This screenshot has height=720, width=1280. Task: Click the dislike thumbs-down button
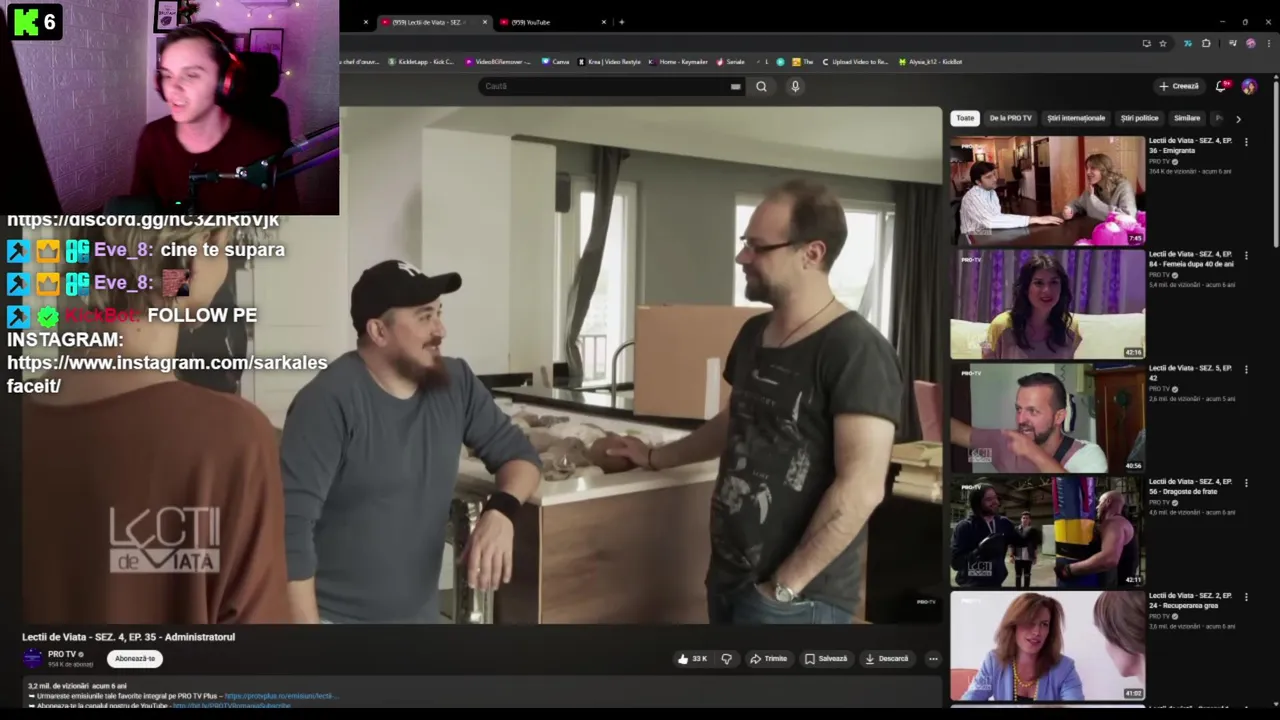727,658
